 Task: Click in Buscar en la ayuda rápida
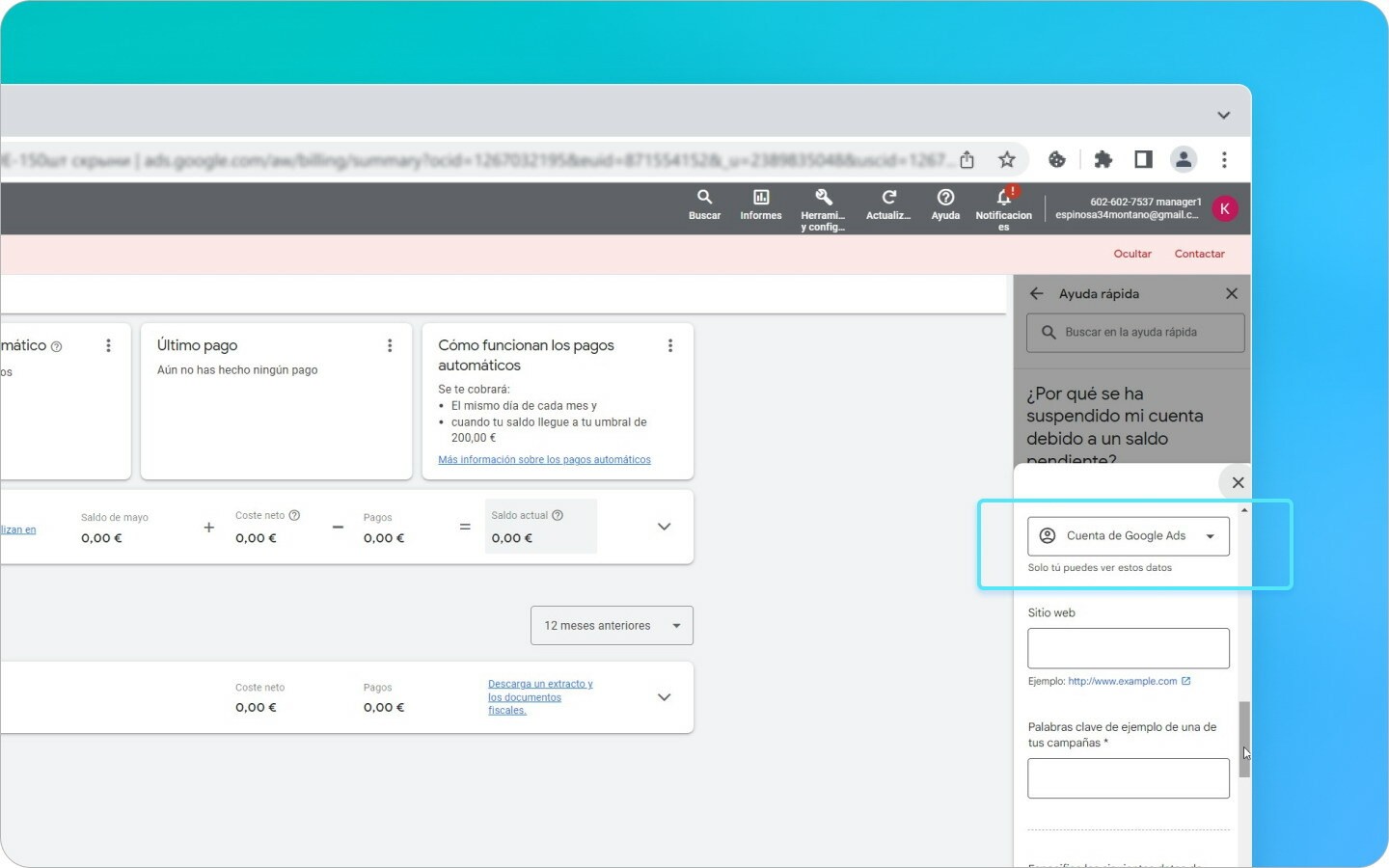[1135, 332]
